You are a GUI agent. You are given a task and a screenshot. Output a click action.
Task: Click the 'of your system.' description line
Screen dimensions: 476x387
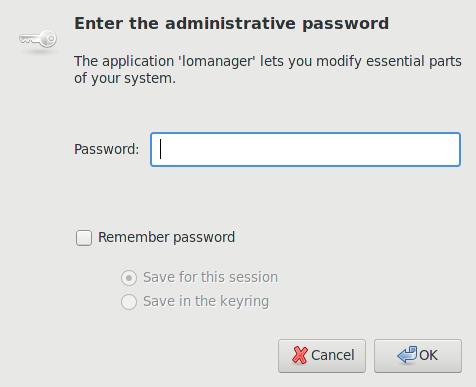click(125, 79)
